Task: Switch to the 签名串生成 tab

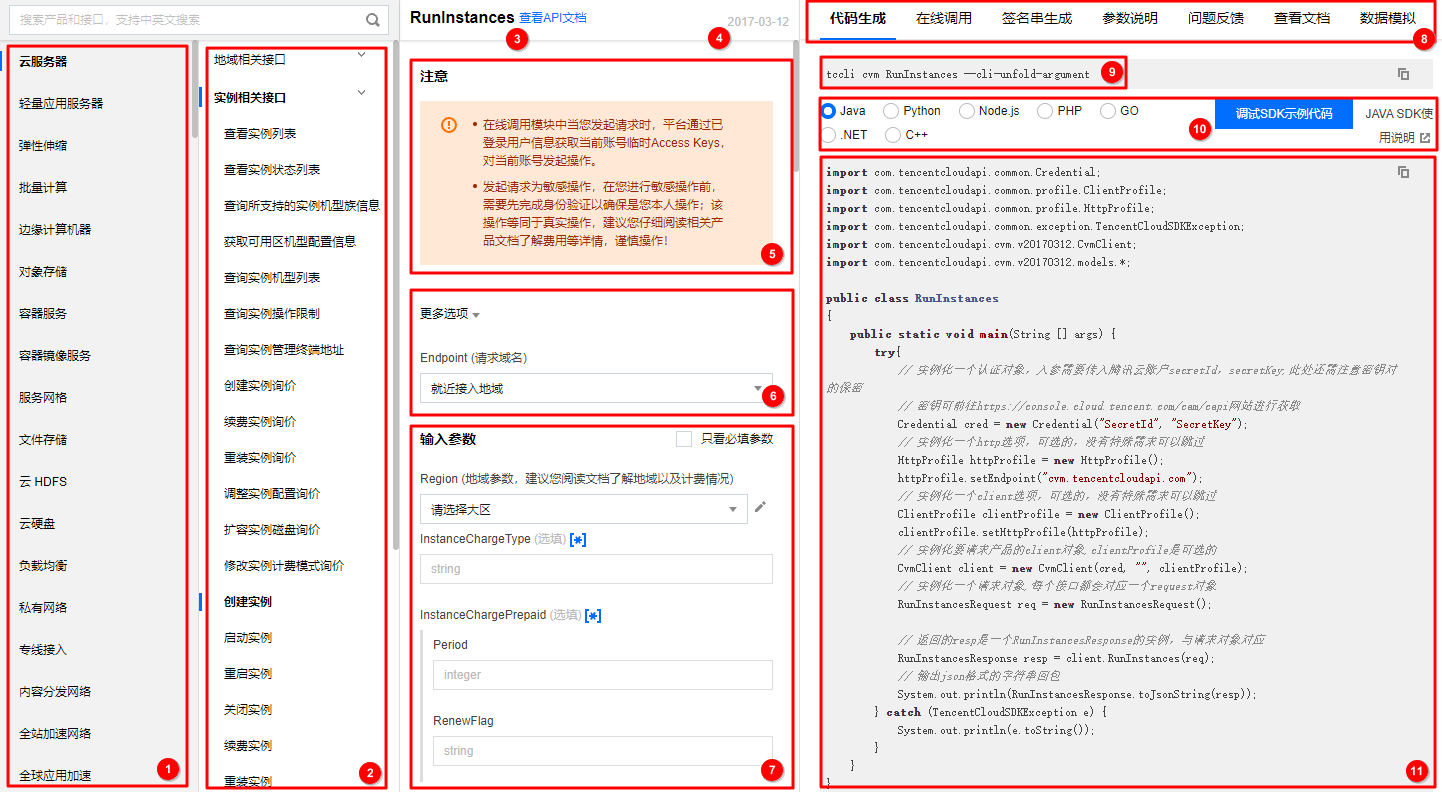Action: coord(1035,17)
